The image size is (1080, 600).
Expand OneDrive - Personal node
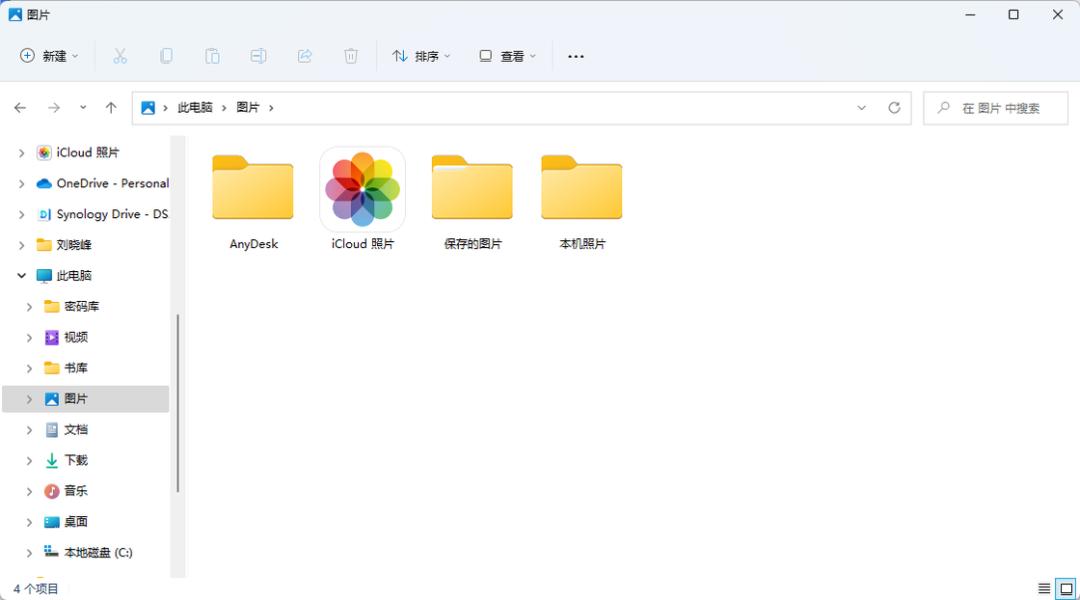[x=21, y=184]
